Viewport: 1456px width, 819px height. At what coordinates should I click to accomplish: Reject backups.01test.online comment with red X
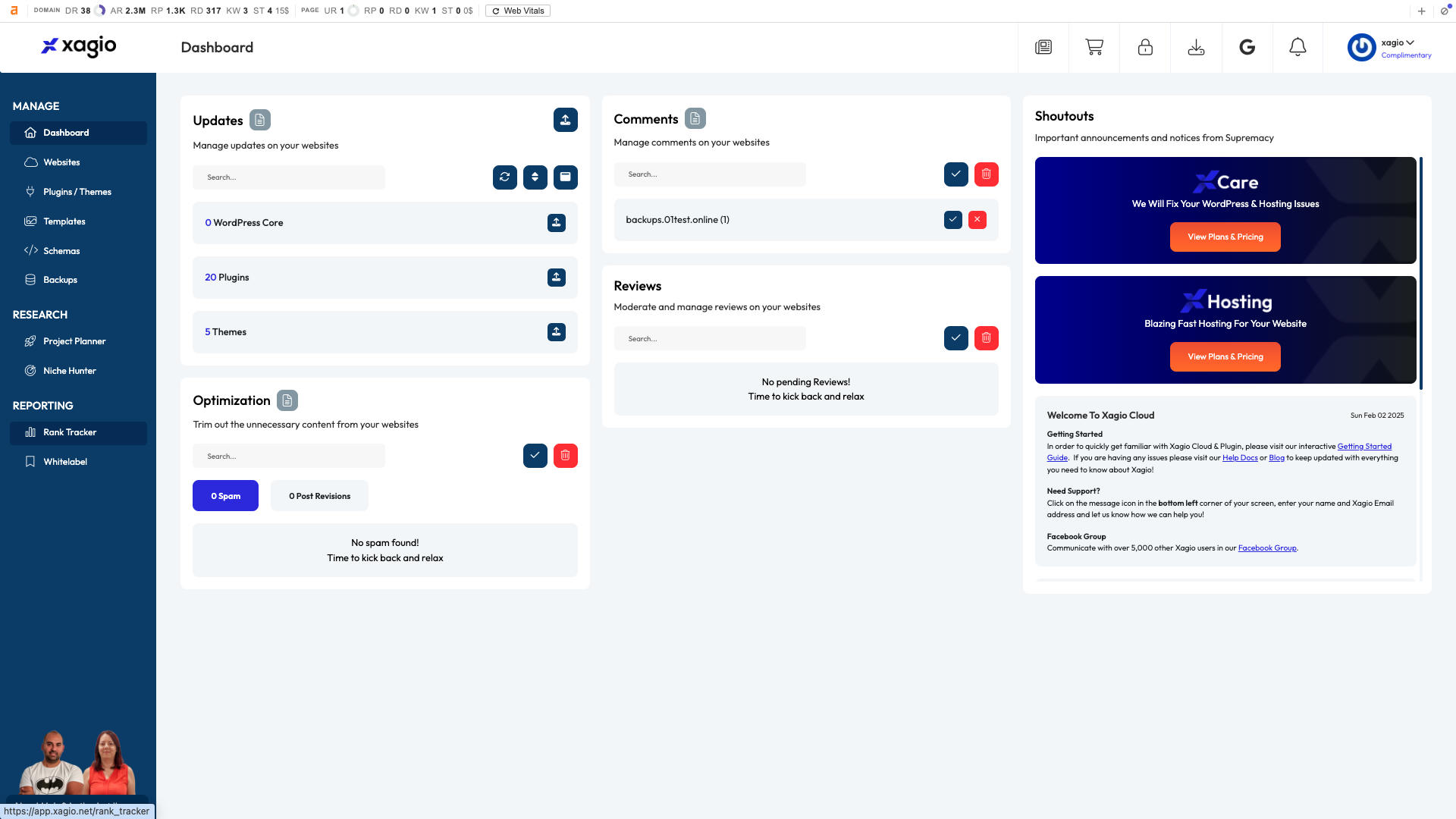pyautogui.click(x=977, y=219)
